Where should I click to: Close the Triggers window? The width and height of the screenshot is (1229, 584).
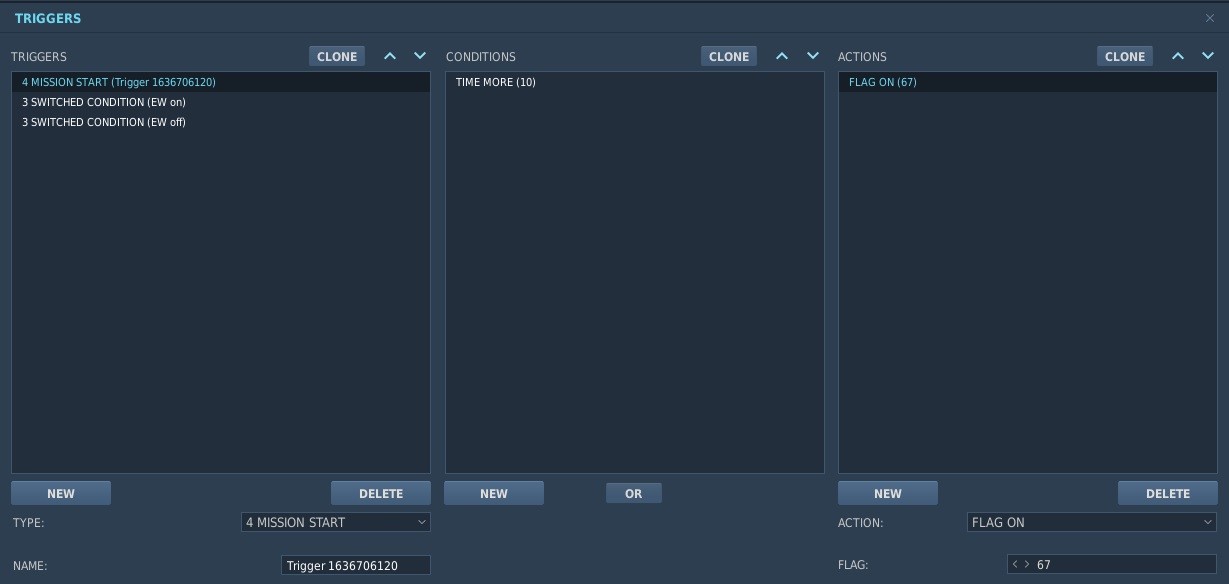point(1210,18)
